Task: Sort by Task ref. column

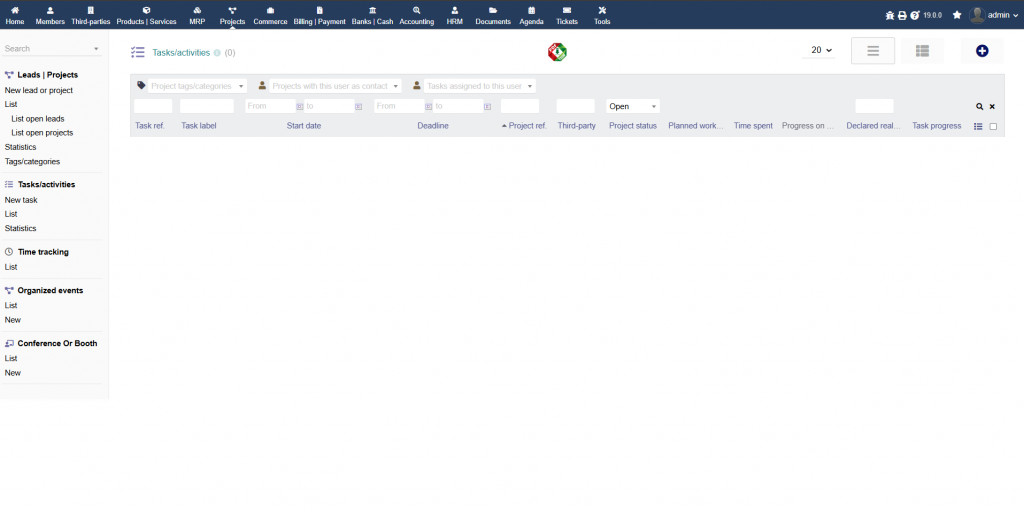Action: 150,126
